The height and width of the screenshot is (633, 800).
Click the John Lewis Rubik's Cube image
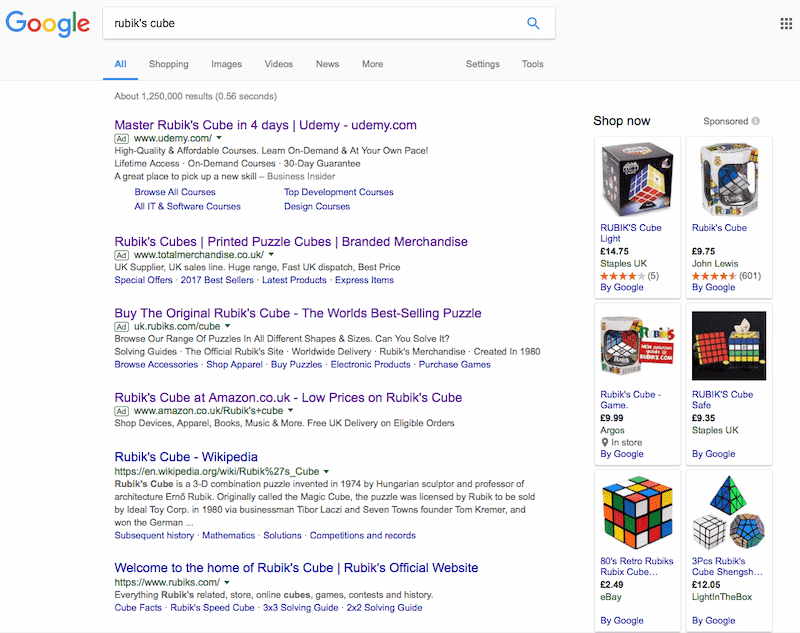(x=729, y=179)
